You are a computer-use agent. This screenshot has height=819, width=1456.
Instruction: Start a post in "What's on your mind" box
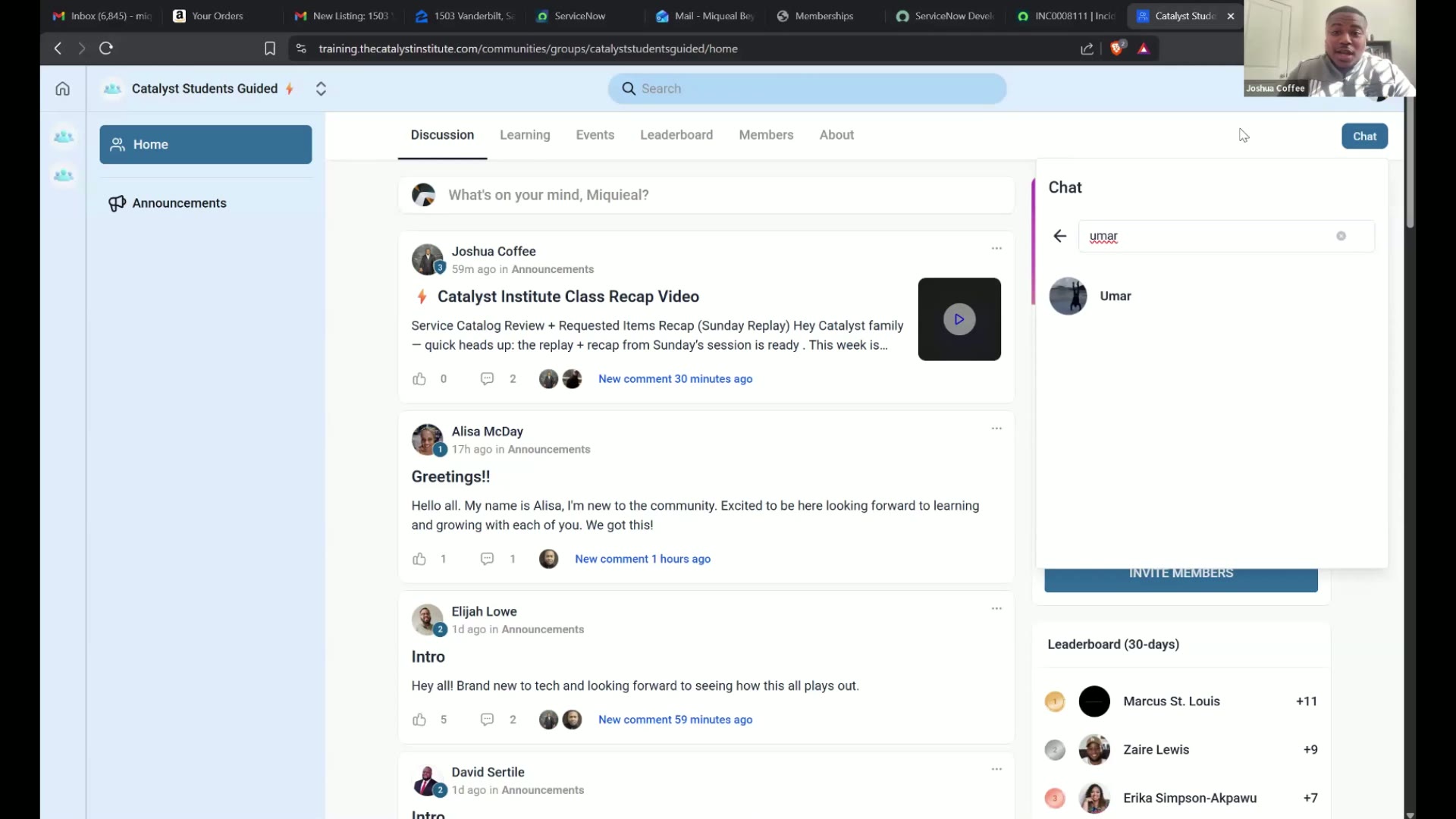(706, 195)
